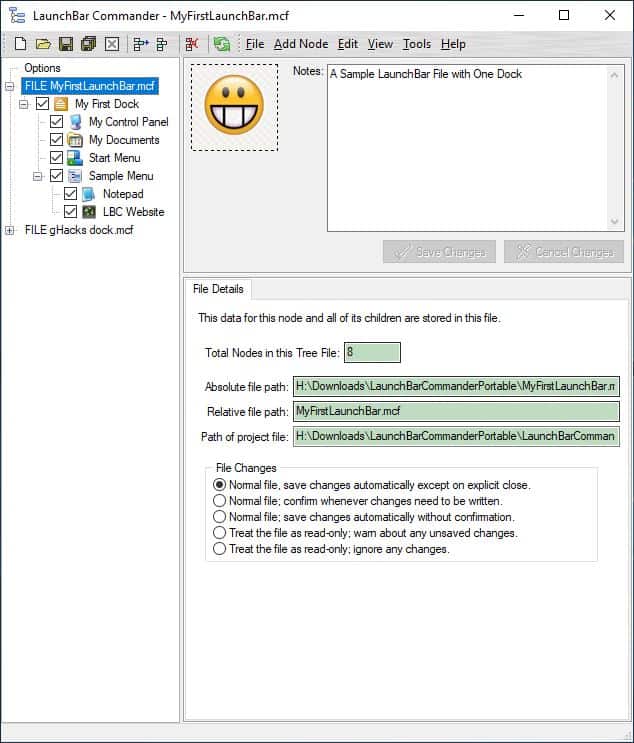Click the Total Nodes in this Tree File field

pyautogui.click(x=372, y=353)
